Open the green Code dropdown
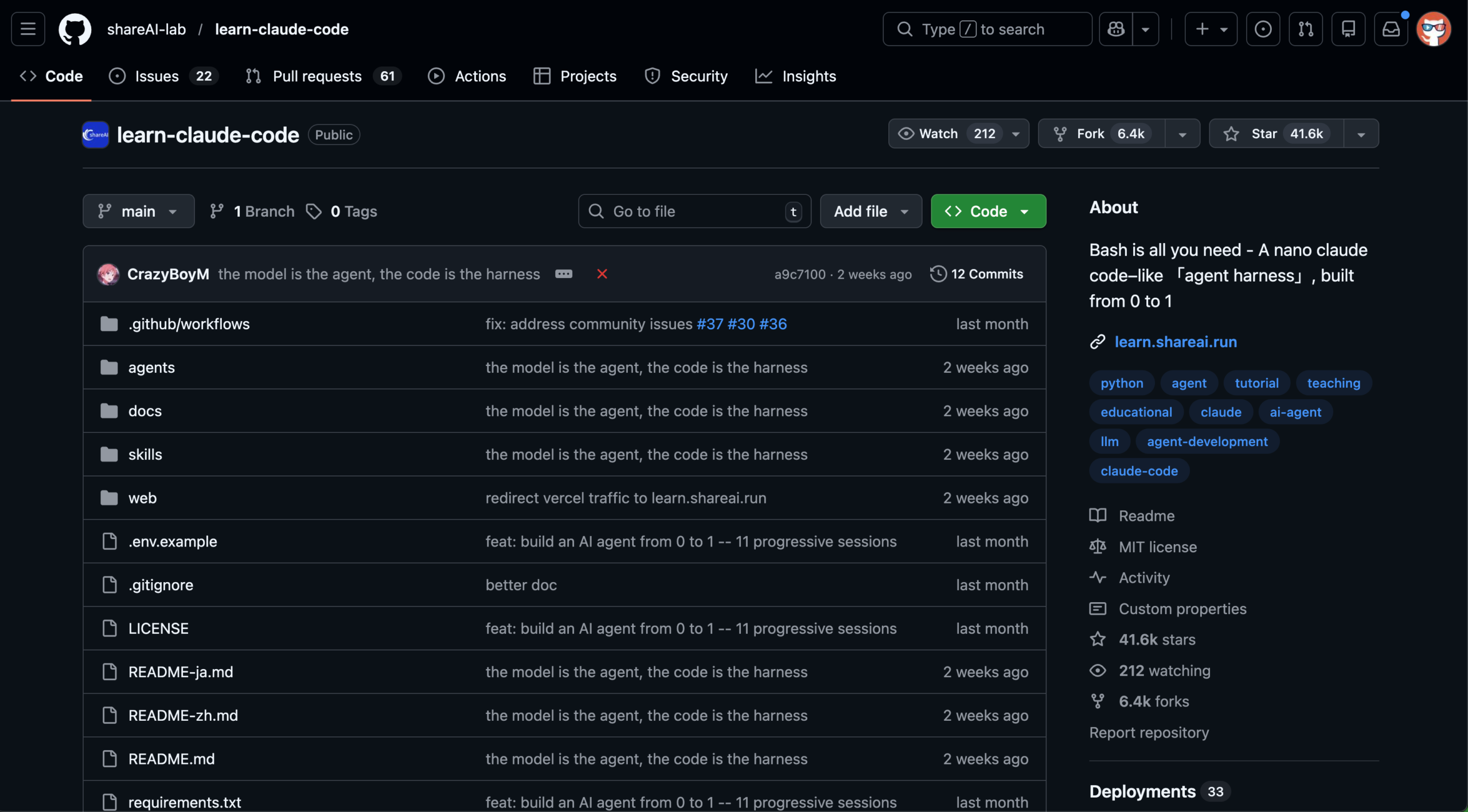1468x812 pixels. coord(988,212)
